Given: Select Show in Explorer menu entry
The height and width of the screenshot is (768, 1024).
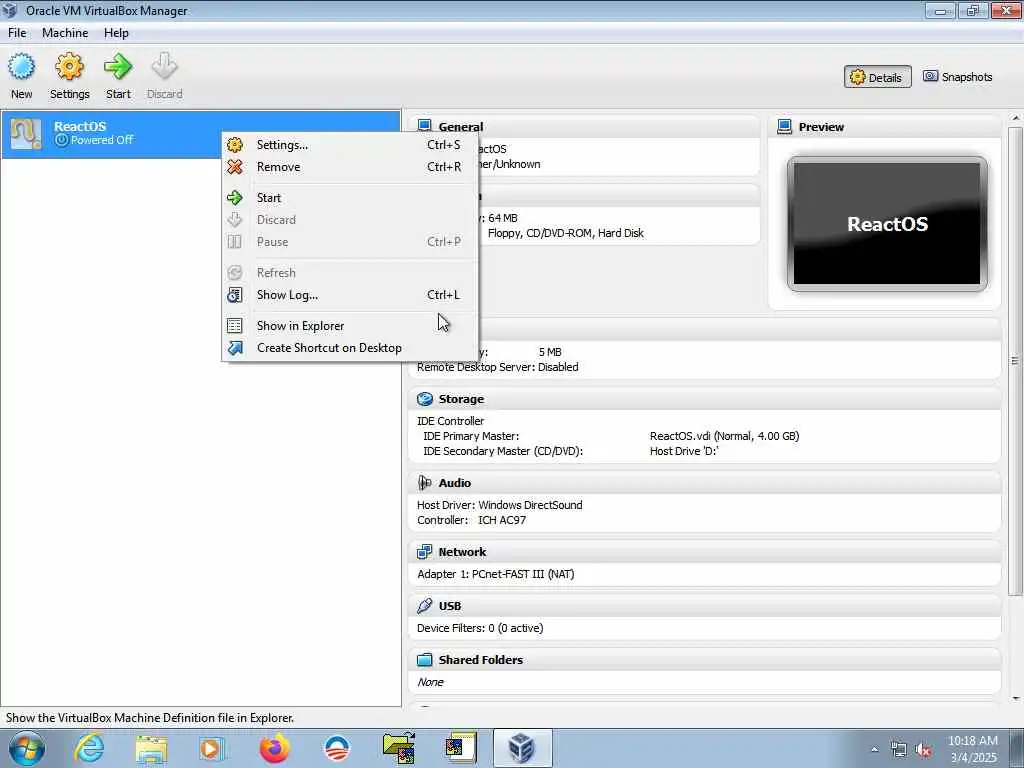Looking at the screenshot, I should point(350,326).
